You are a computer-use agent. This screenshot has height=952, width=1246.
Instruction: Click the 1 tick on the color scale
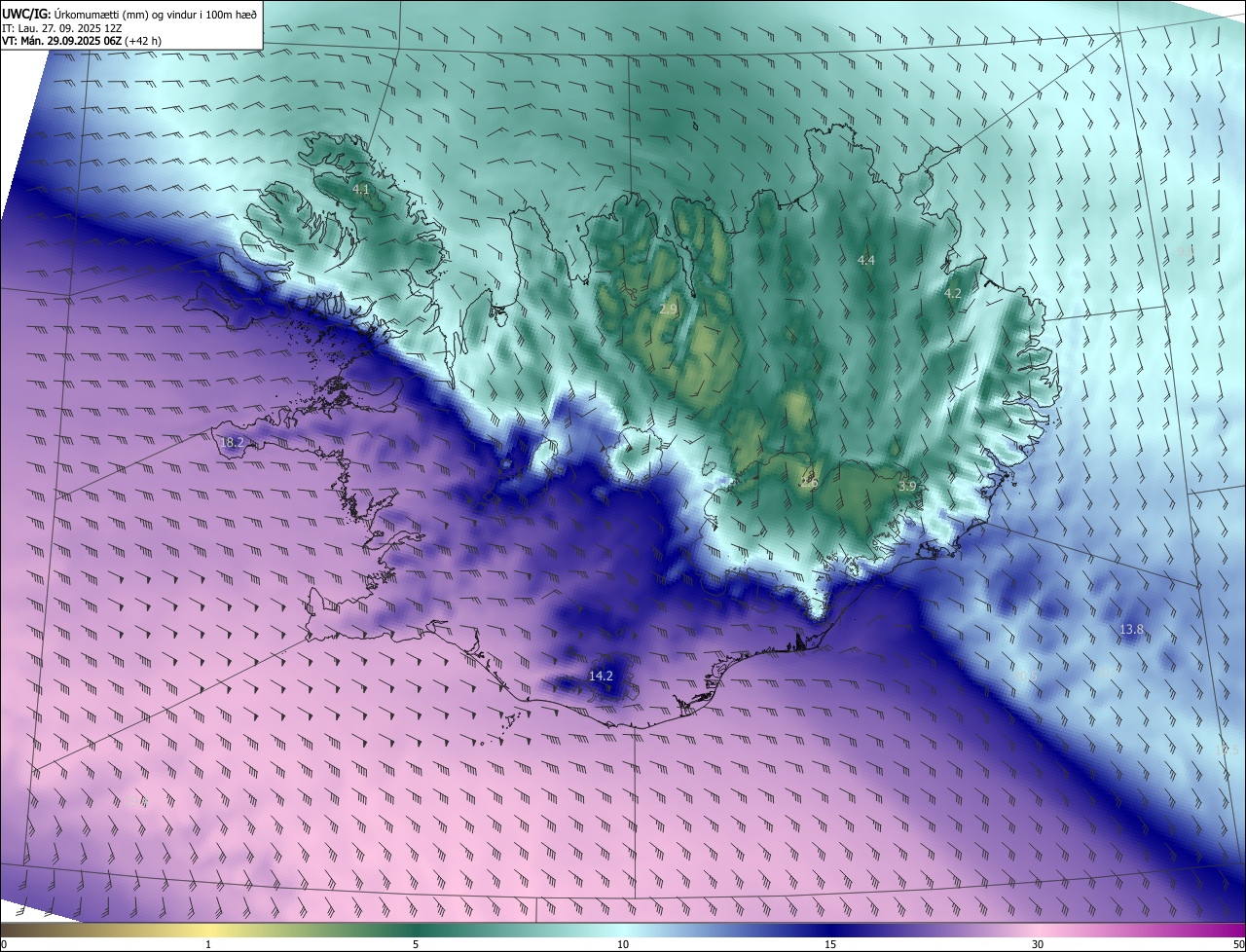208,944
